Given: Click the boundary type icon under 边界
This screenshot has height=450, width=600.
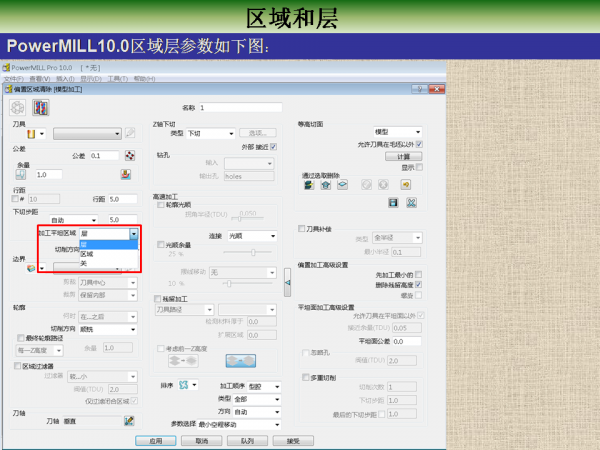Looking at the screenshot, I should pyautogui.click(x=31, y=268).
